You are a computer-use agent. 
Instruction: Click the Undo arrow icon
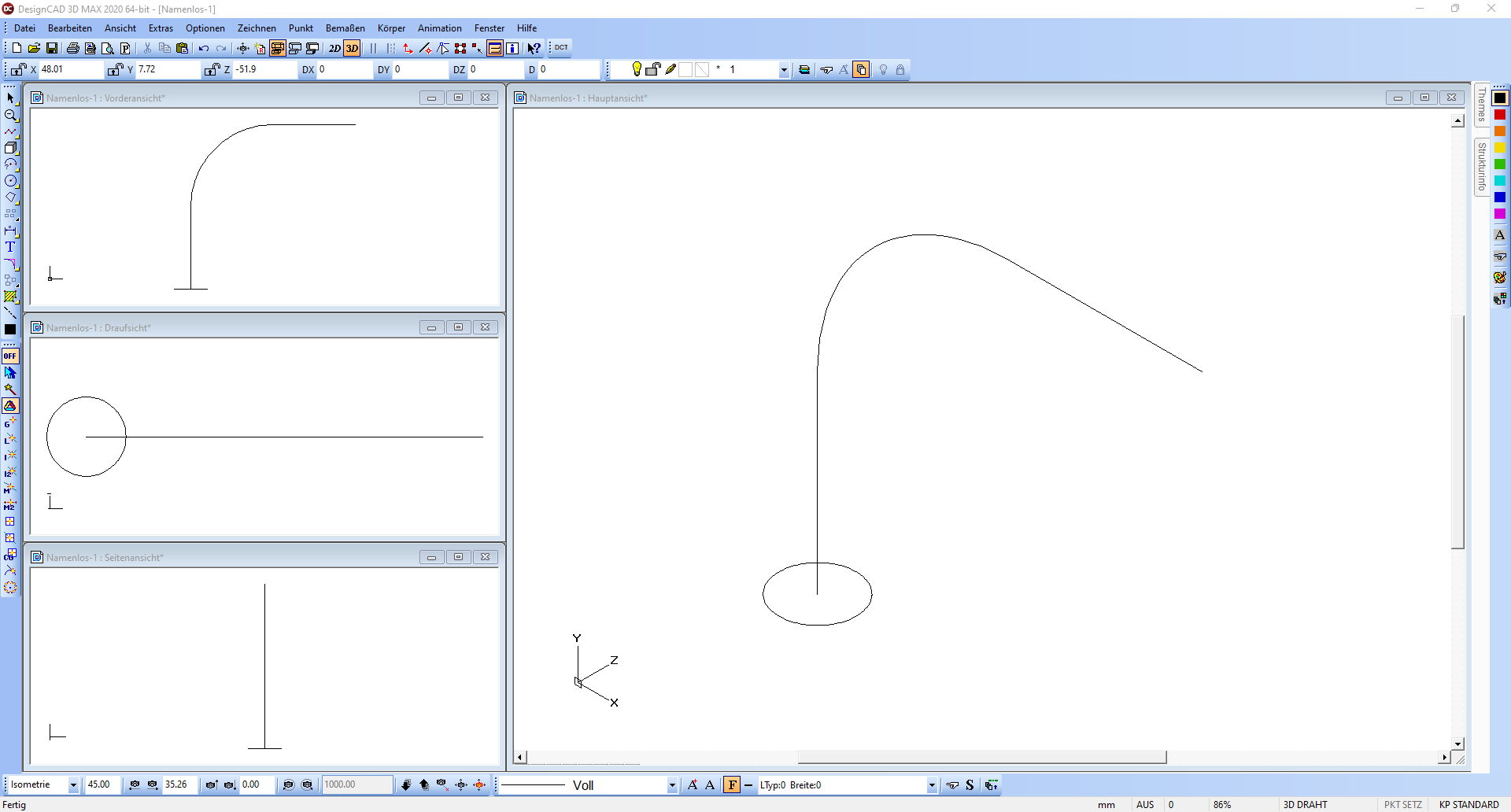click(204, 48)
